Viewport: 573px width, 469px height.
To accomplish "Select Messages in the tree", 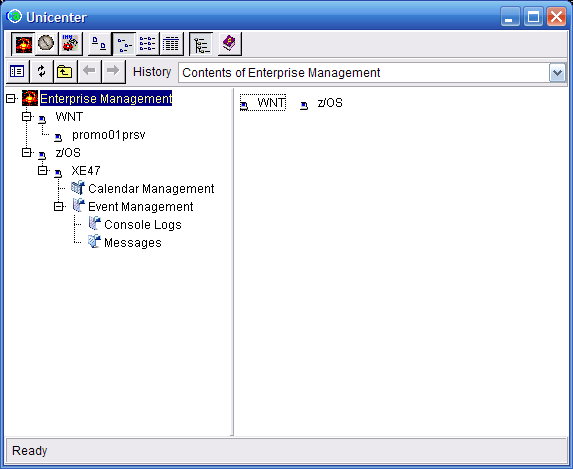I will coord(133,243).
